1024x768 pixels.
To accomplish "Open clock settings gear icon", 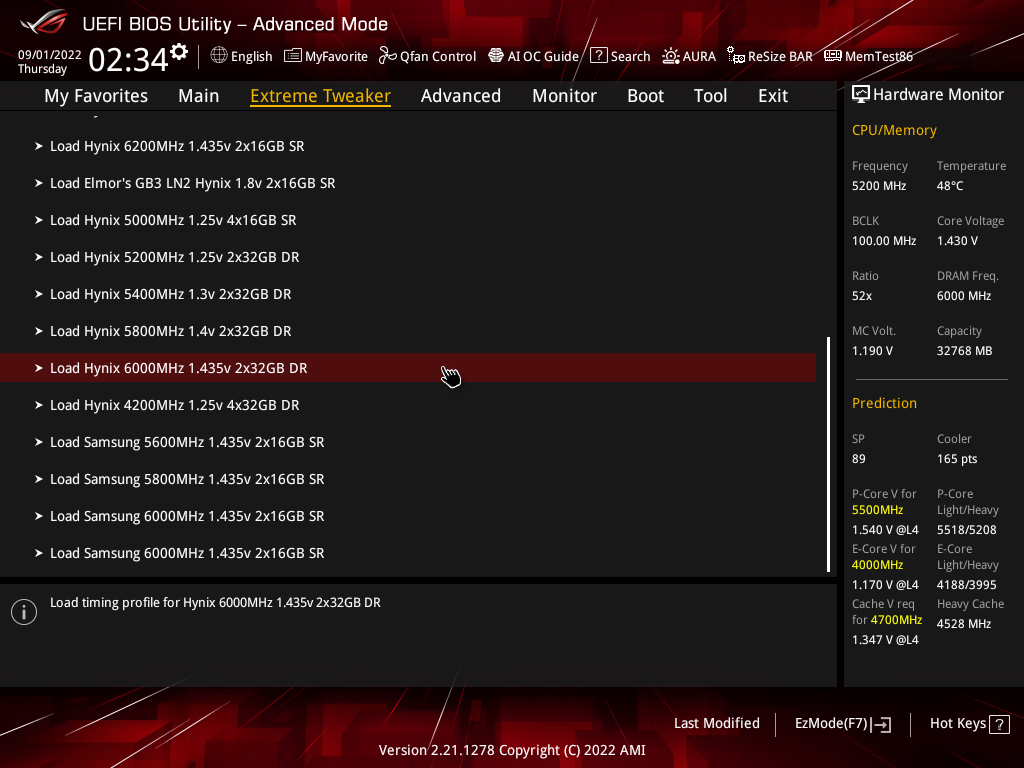I will (x=179, y=52).
